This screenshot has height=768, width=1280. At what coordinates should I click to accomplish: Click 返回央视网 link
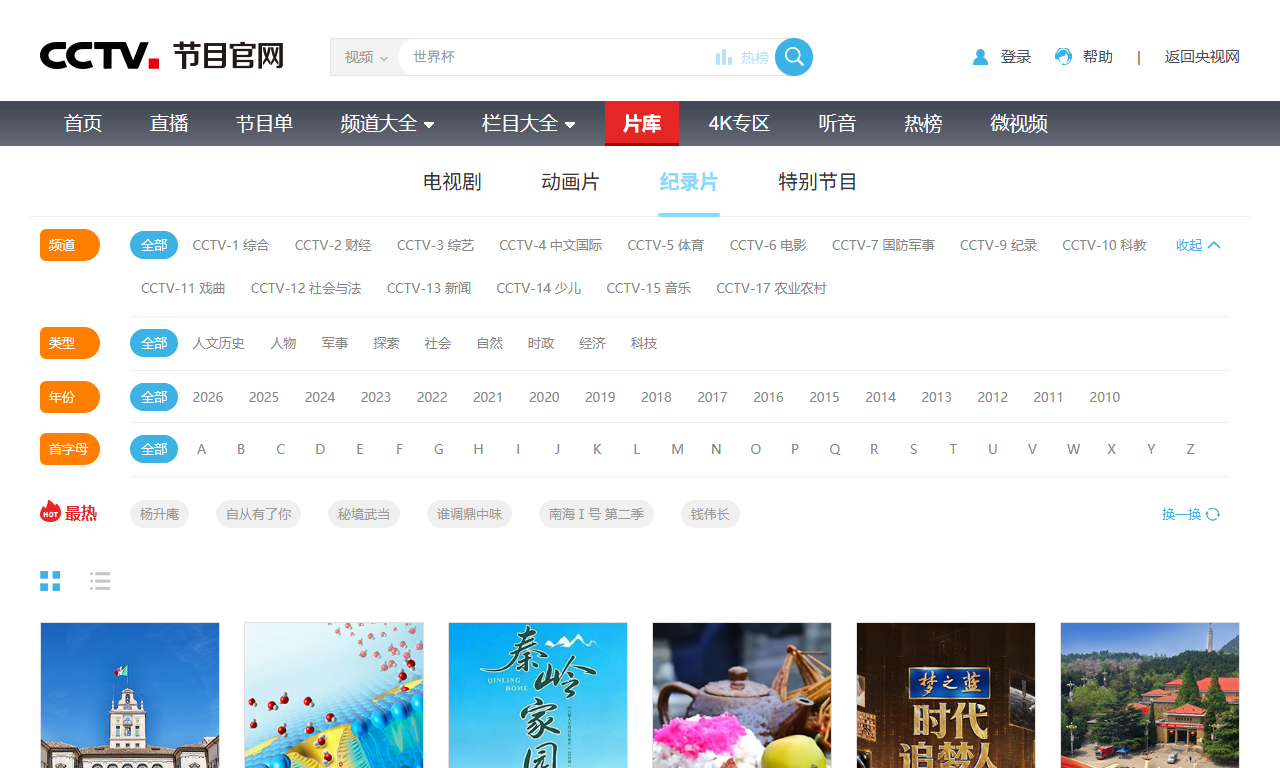(x=1202, y=57)
